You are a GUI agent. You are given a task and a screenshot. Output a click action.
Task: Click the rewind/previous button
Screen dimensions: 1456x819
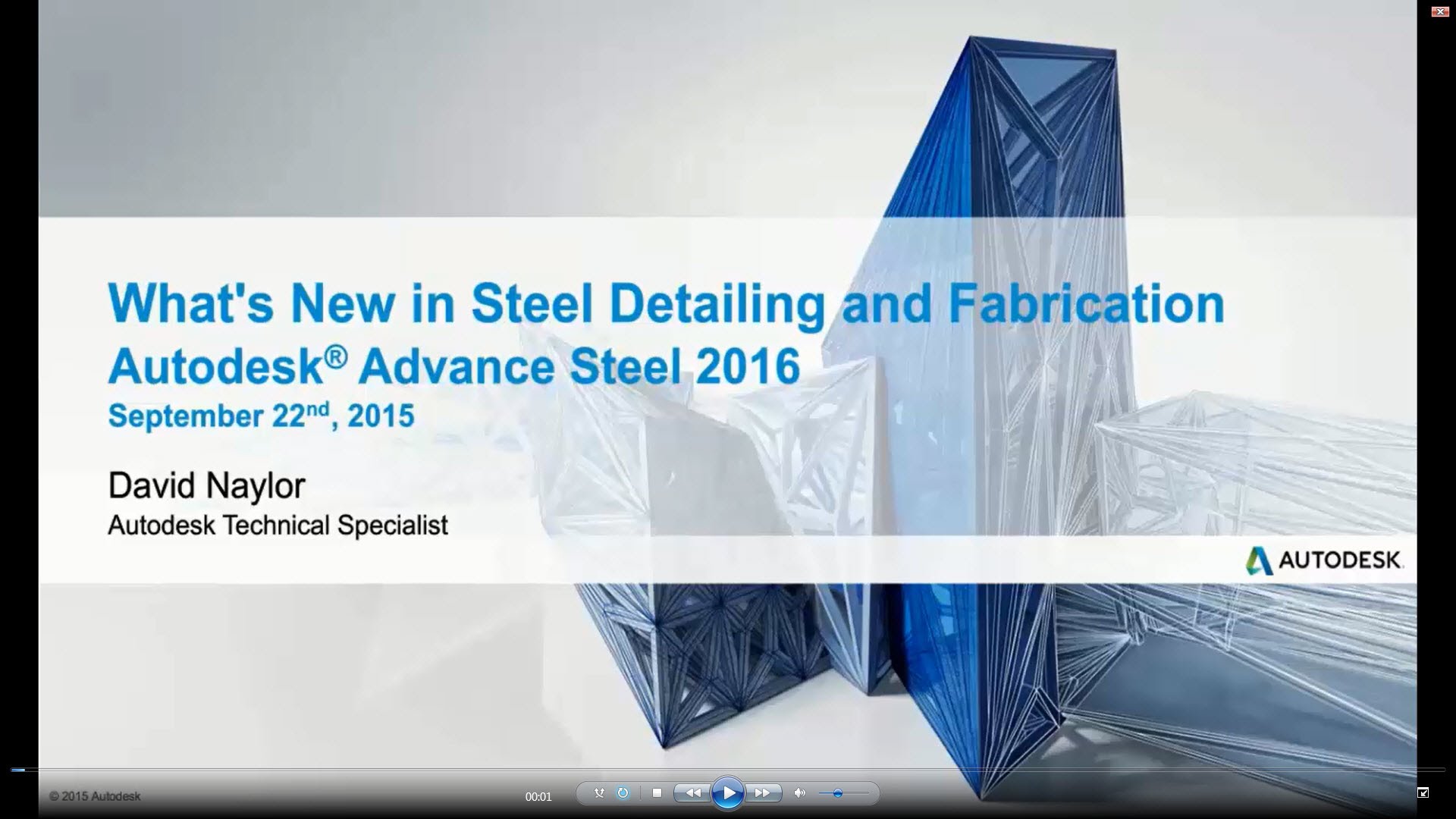tap(692, 793)
